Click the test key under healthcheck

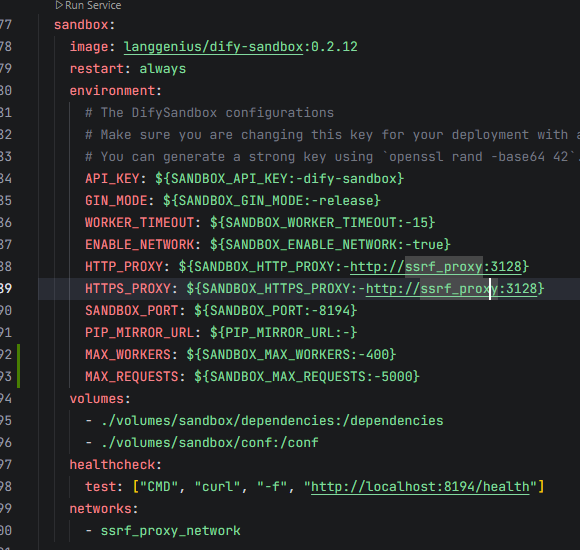coord(100,486)
